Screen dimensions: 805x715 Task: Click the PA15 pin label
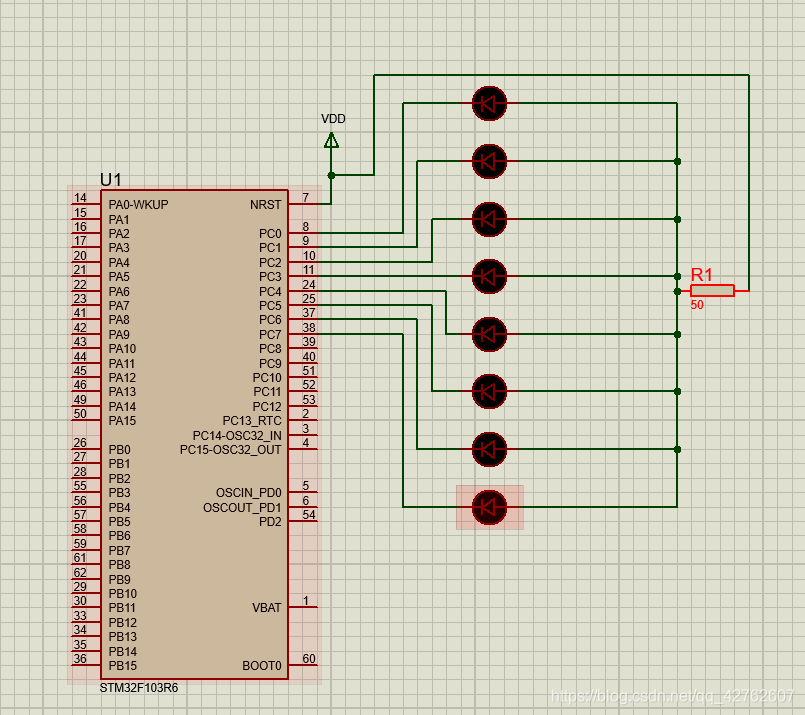point(122,421)
